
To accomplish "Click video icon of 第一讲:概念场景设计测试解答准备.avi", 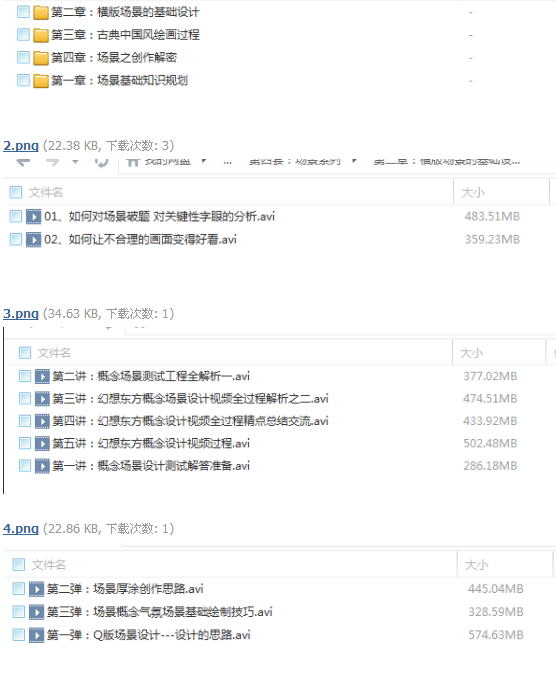I will [42, 466].
